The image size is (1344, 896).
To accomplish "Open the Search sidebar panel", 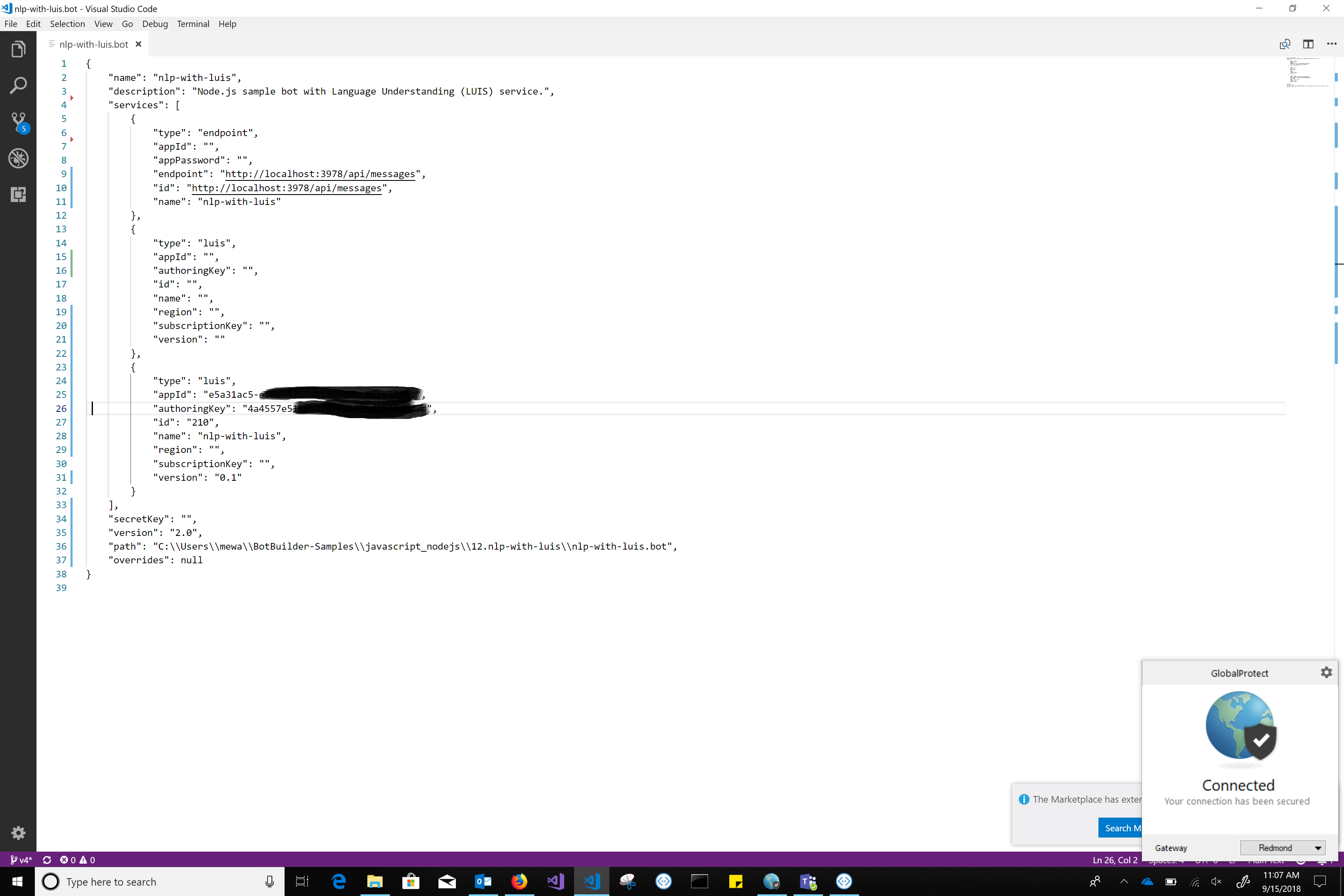I will [x=19, y=85].
